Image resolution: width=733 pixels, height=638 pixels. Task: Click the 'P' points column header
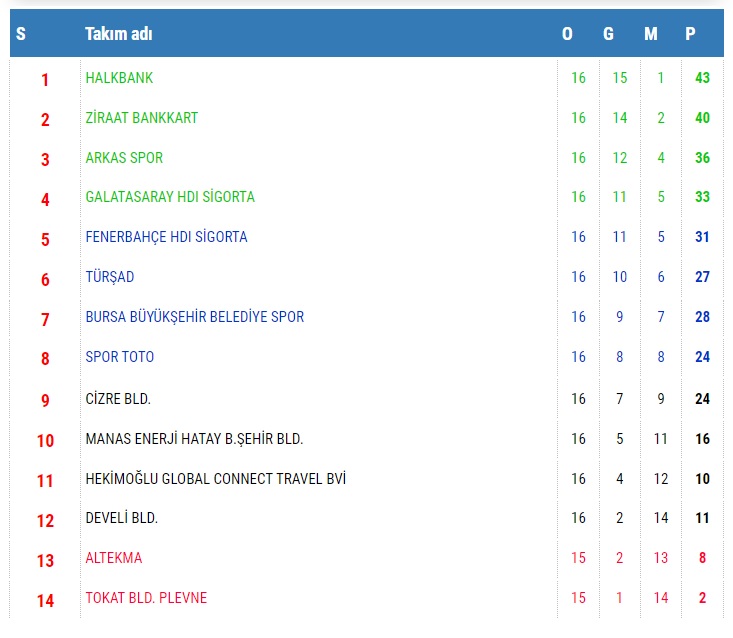click(690, 34)
